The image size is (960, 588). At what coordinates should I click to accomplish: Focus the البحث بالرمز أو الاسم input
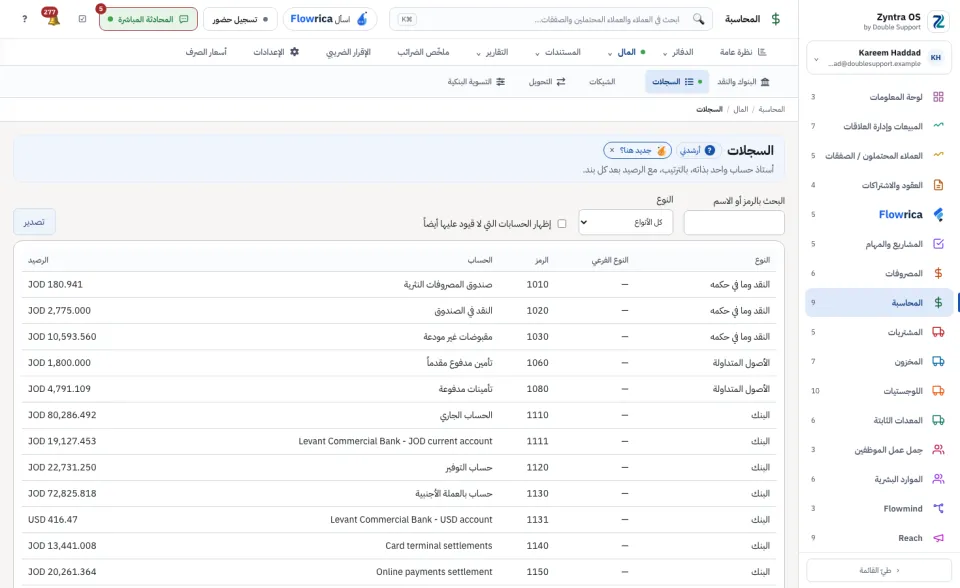point(734,222)
